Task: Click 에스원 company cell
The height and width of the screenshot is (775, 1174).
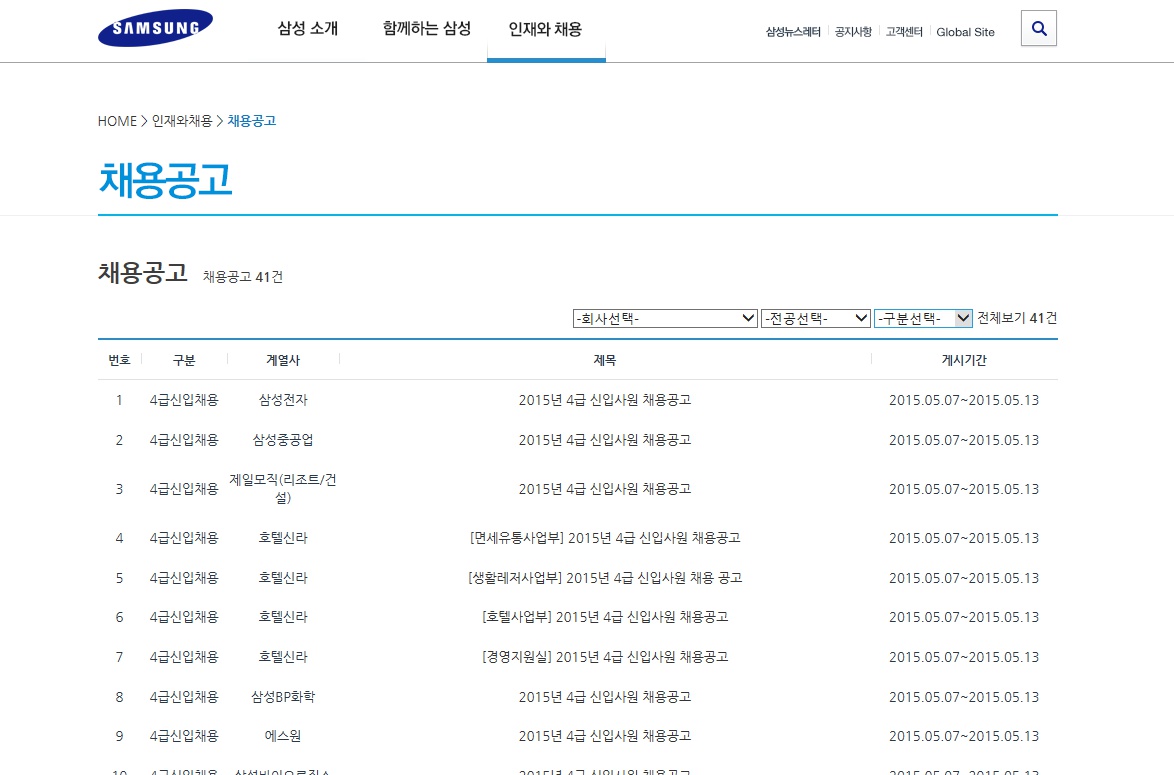Action: [282, 736]
